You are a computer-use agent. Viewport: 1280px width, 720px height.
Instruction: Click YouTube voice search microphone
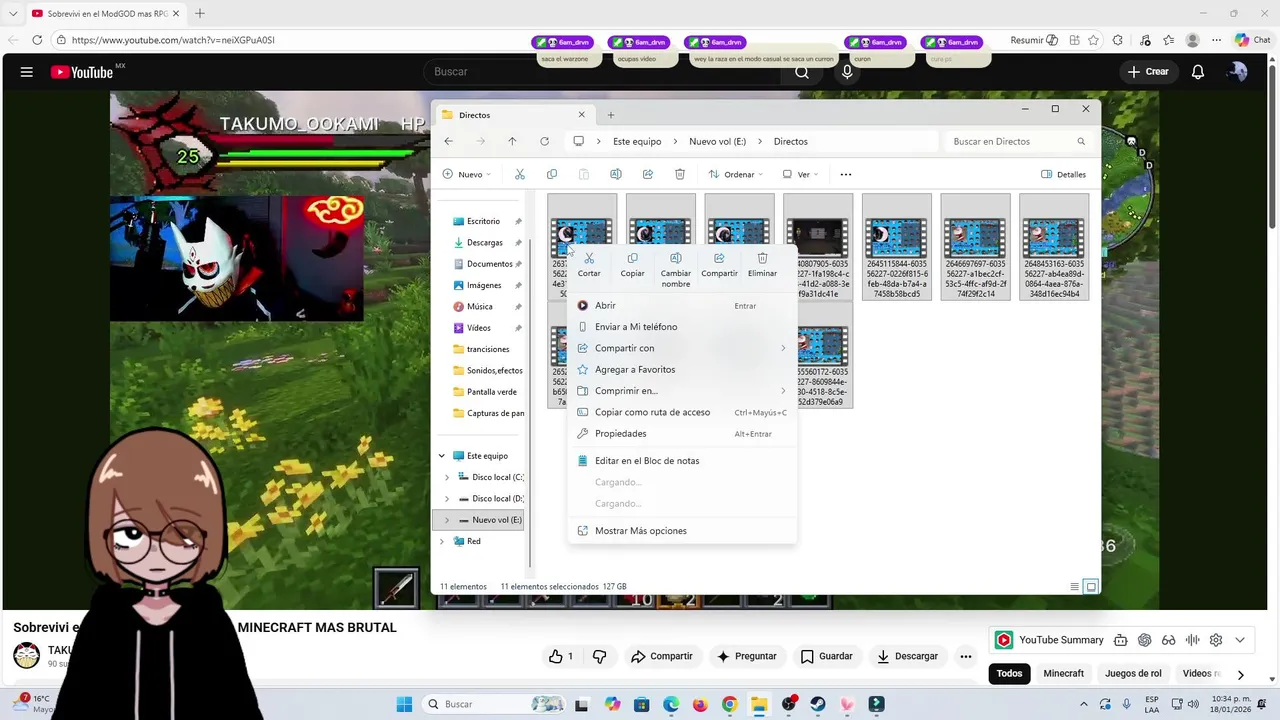[847, 72]
